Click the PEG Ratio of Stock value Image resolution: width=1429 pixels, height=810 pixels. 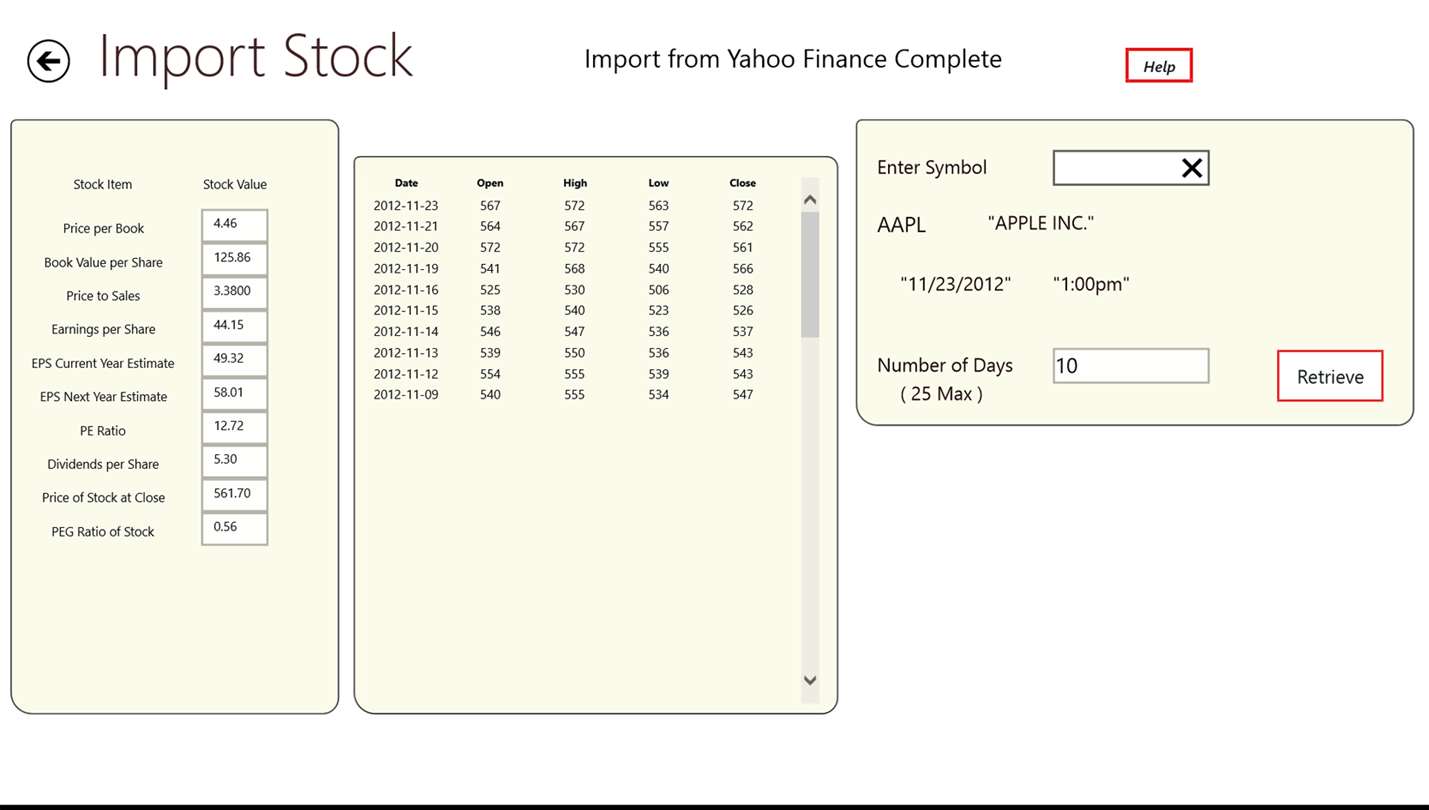click(235, 528)
